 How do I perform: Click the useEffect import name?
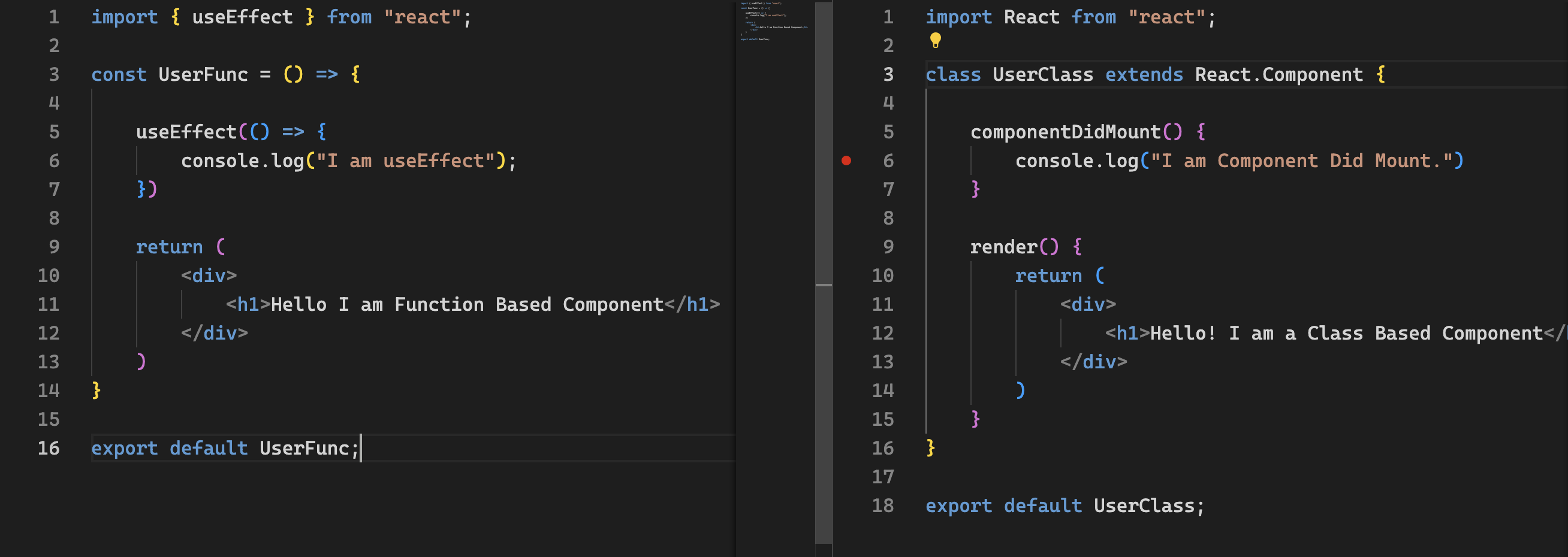tap(242, 17)
